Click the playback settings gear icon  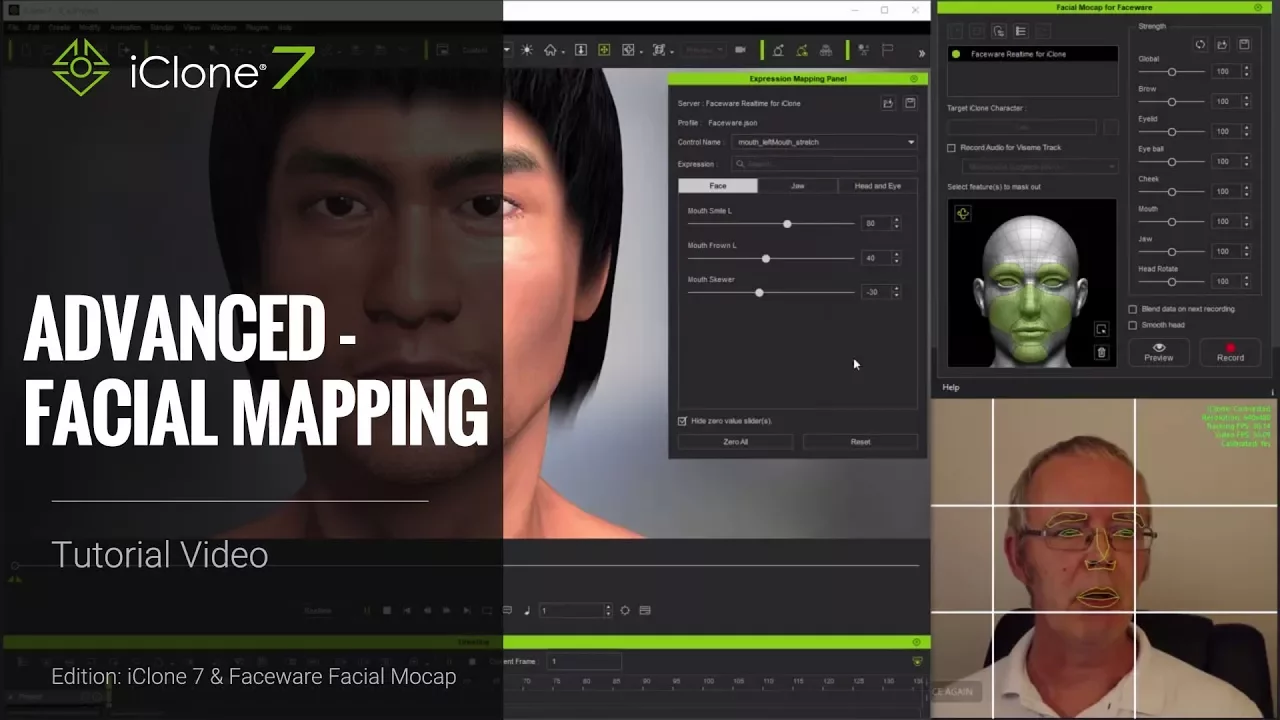point(625,610)
